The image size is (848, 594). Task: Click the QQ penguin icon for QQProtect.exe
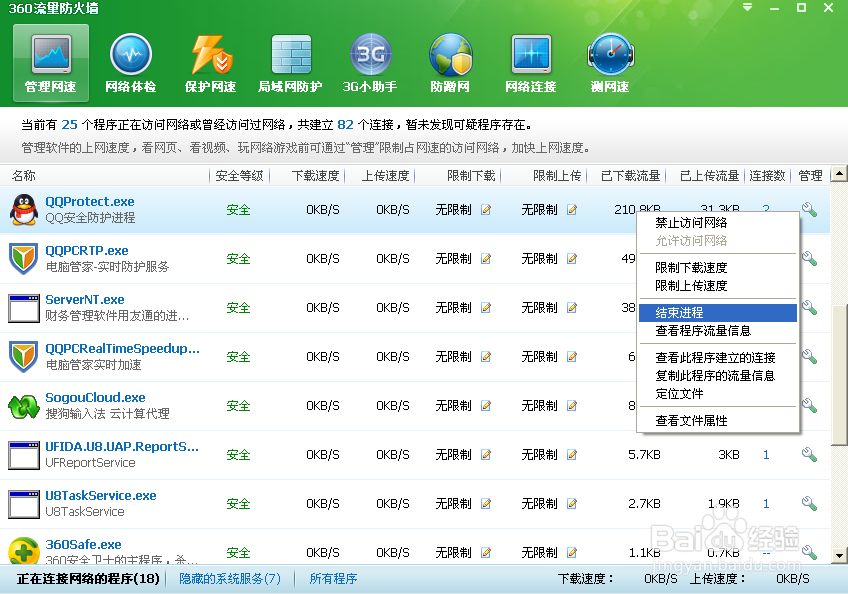[x=24, y=209]
